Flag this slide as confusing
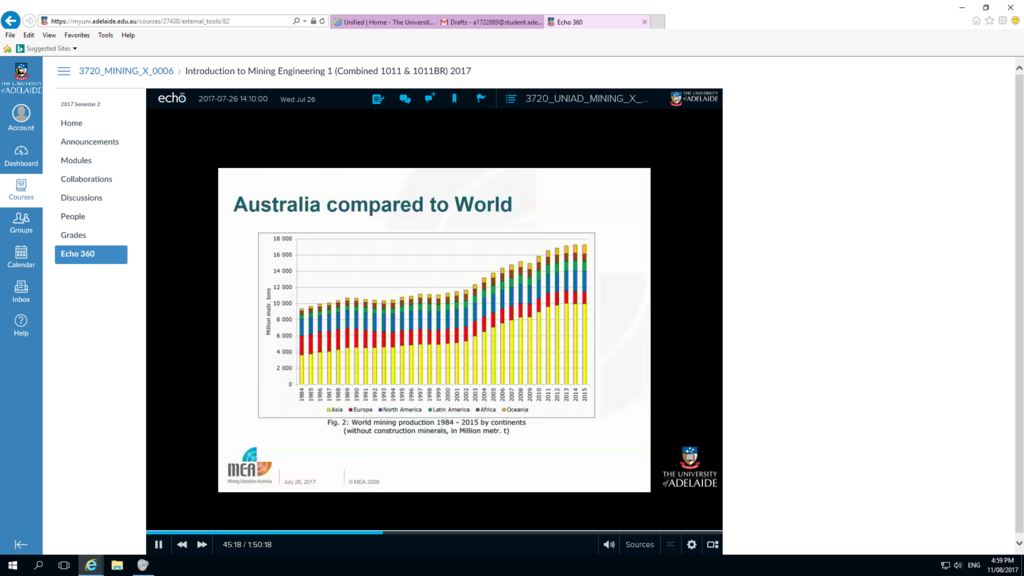The width and height of the screenshot is (1024, 576). (x=481, y=99)
